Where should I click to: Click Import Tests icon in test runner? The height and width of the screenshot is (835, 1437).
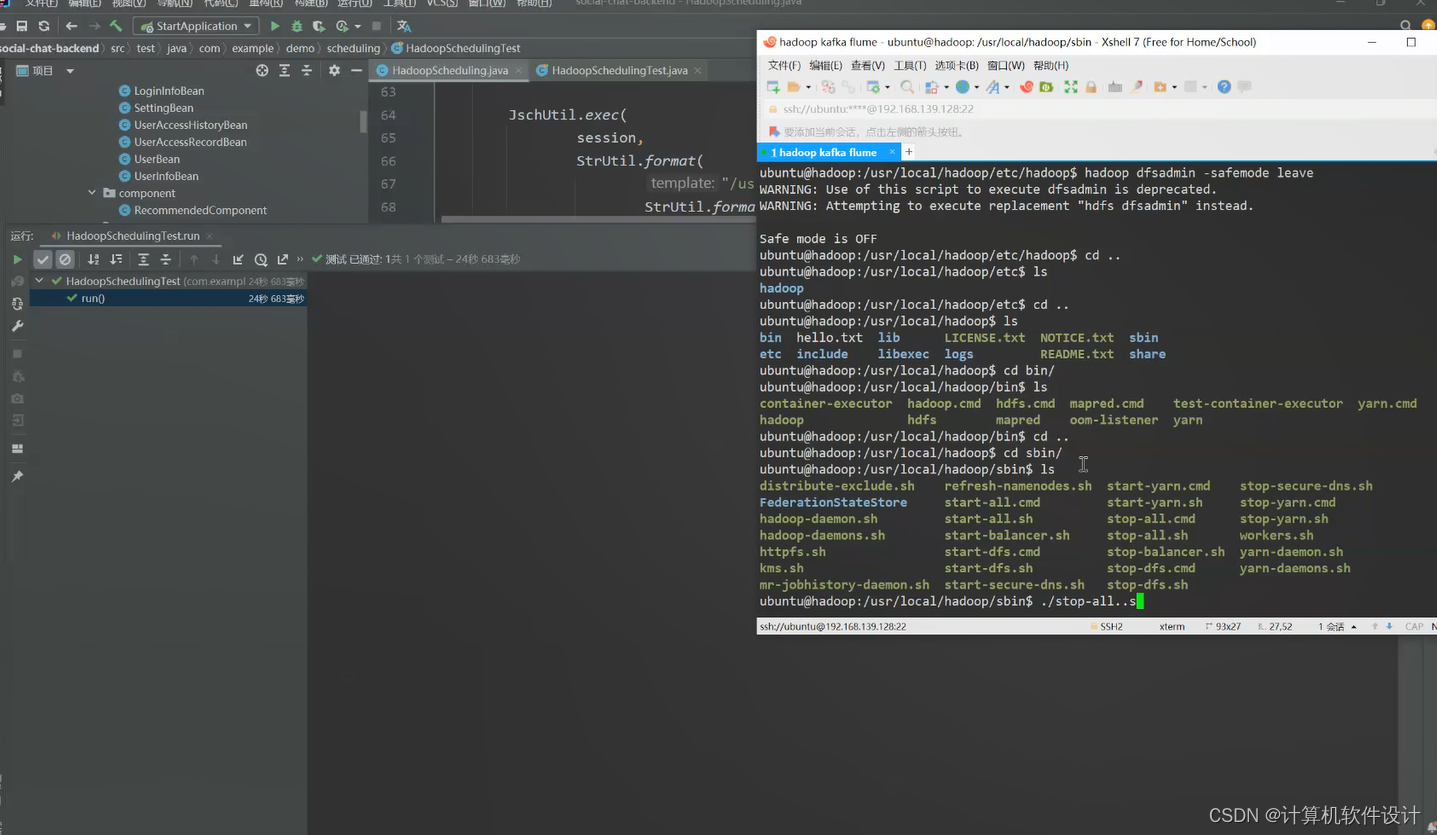click(238, 259)
